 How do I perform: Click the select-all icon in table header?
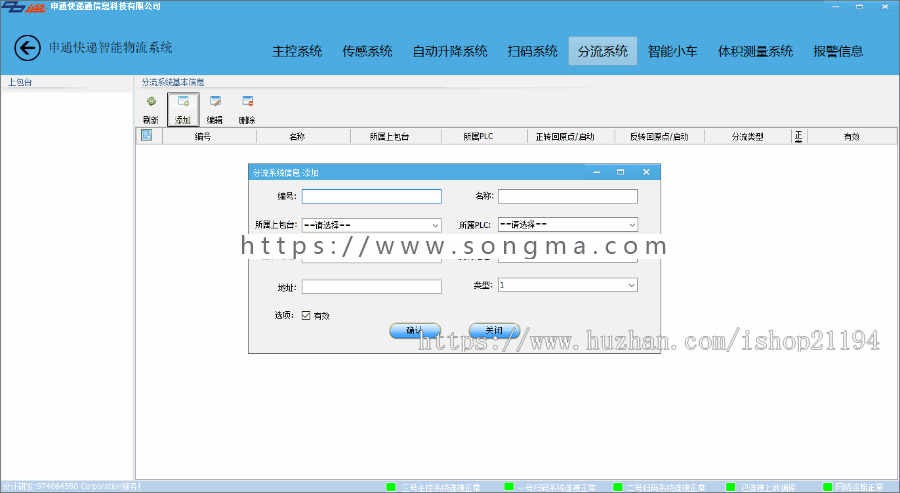tap(146, 135)
